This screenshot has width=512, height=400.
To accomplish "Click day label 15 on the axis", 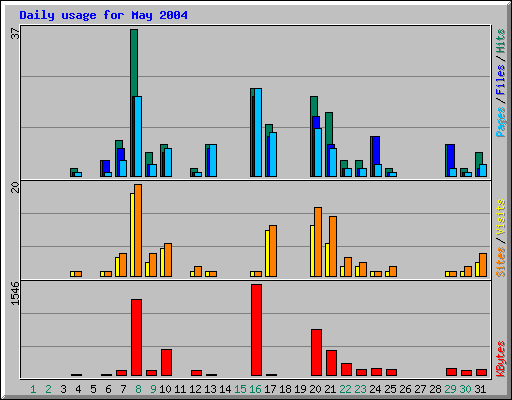I will (240, 389).
